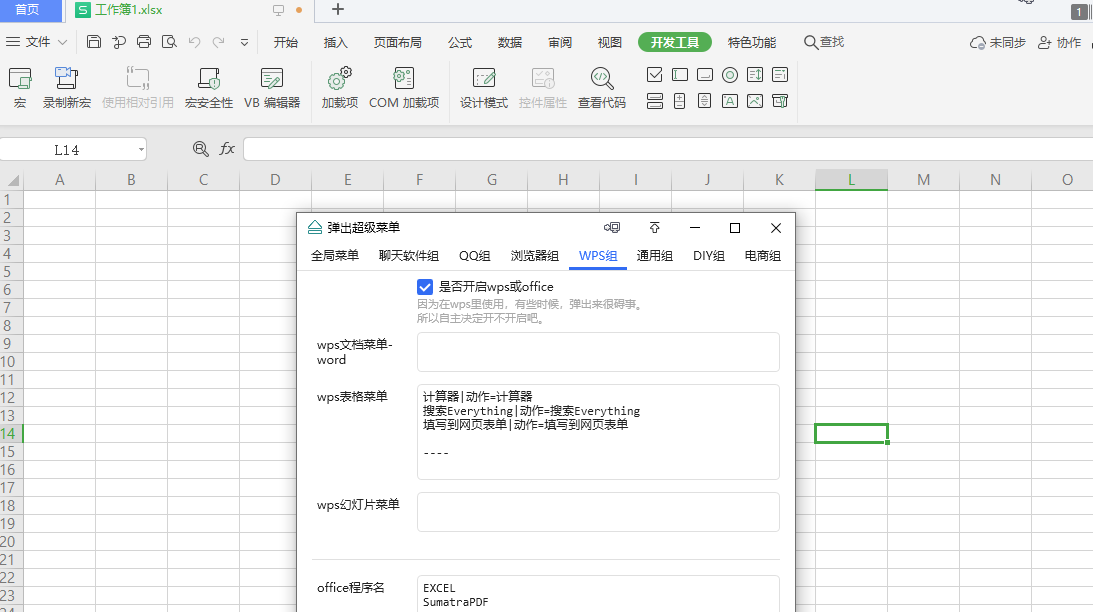The image size is (1093, 612).
Task: Expand the 文件 menu
Action: click(37, 42)
